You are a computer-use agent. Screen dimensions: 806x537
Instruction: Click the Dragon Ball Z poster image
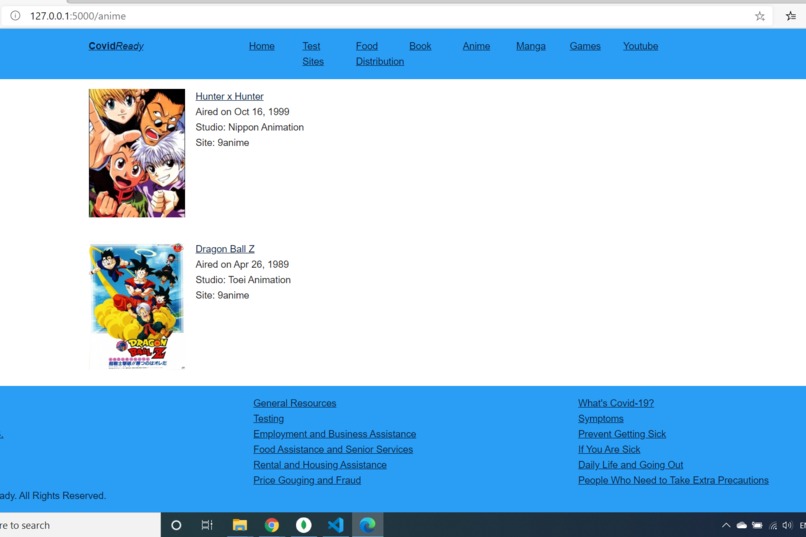[x=137, y=306]
